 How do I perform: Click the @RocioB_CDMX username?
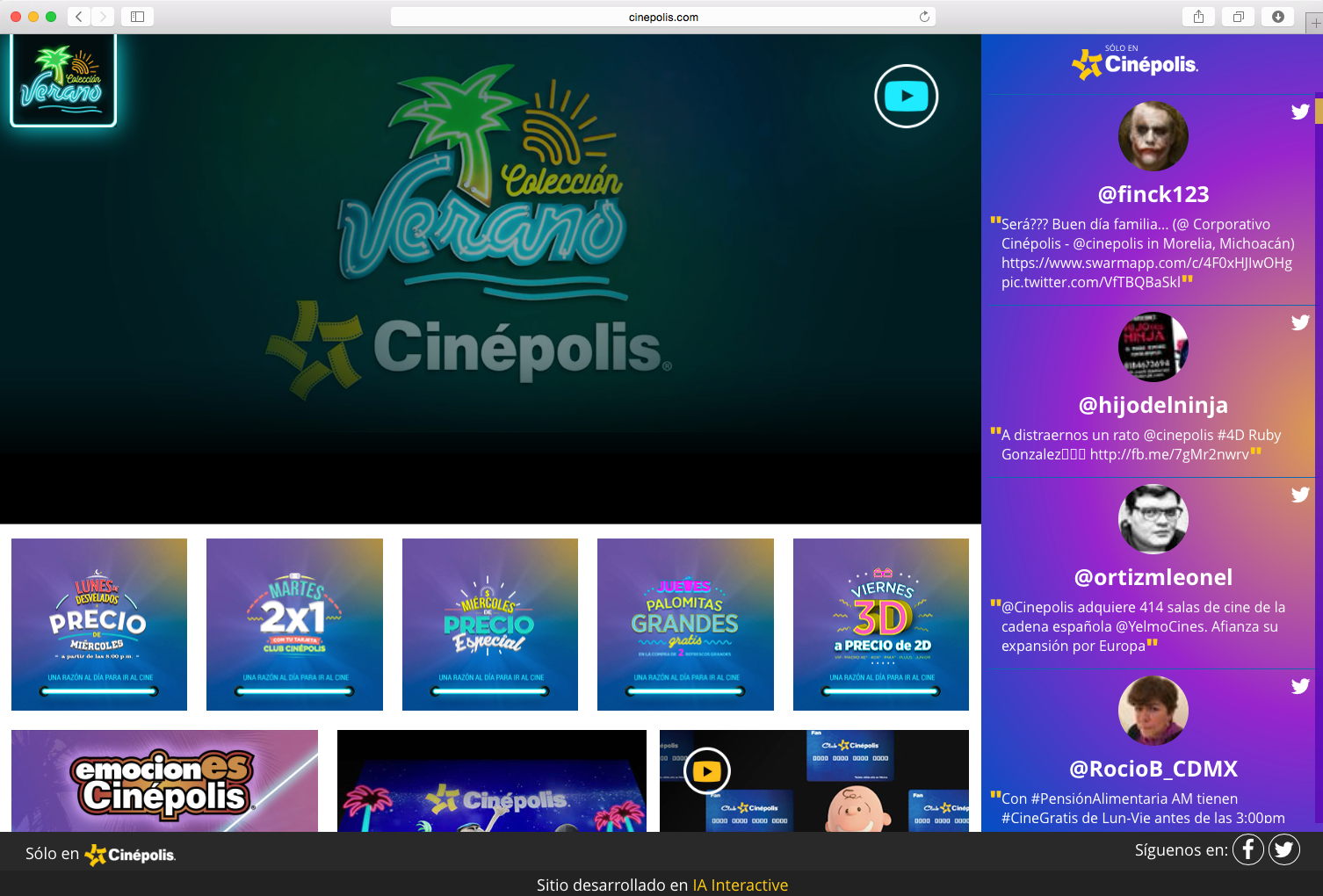point(1153,769)
